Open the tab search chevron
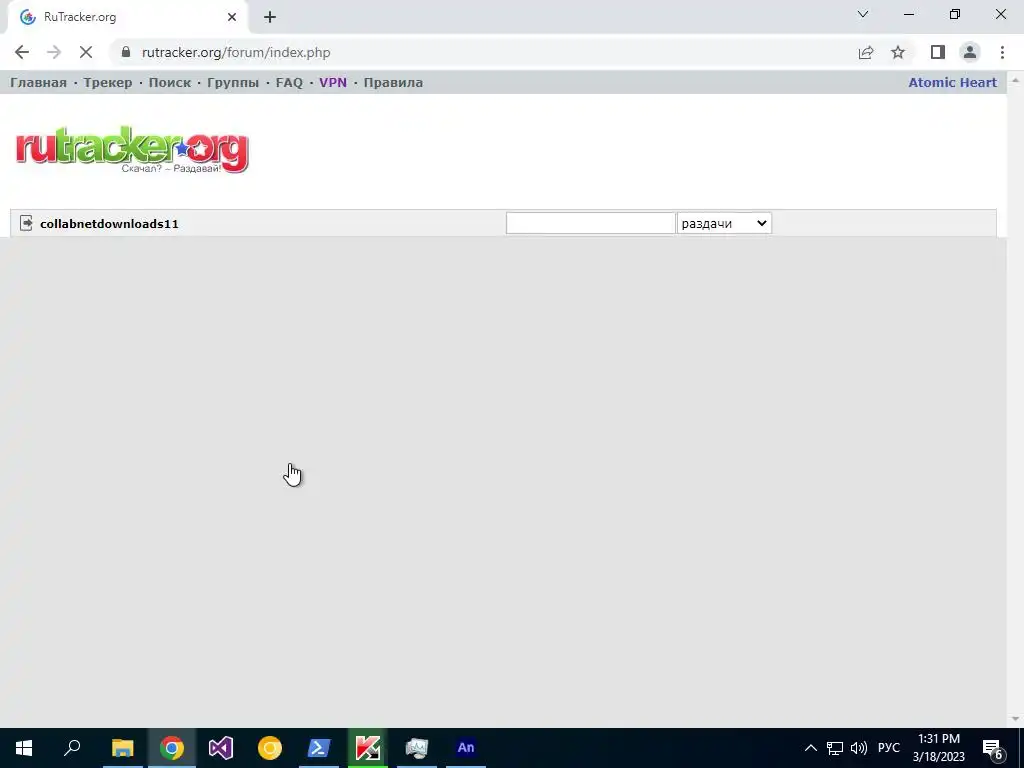Image resolution: width=1024 pixels, height=768 pixels. [x=863, y=14]
